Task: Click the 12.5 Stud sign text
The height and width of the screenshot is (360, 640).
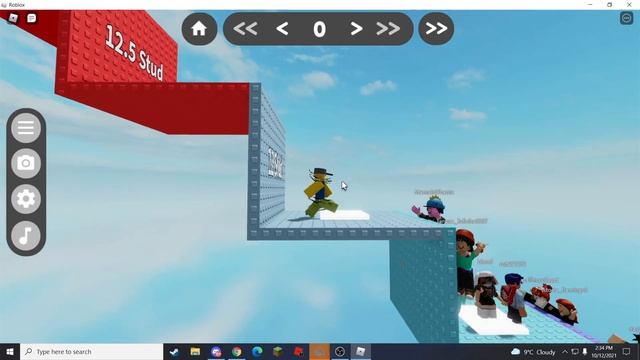Action: [134, 52]
